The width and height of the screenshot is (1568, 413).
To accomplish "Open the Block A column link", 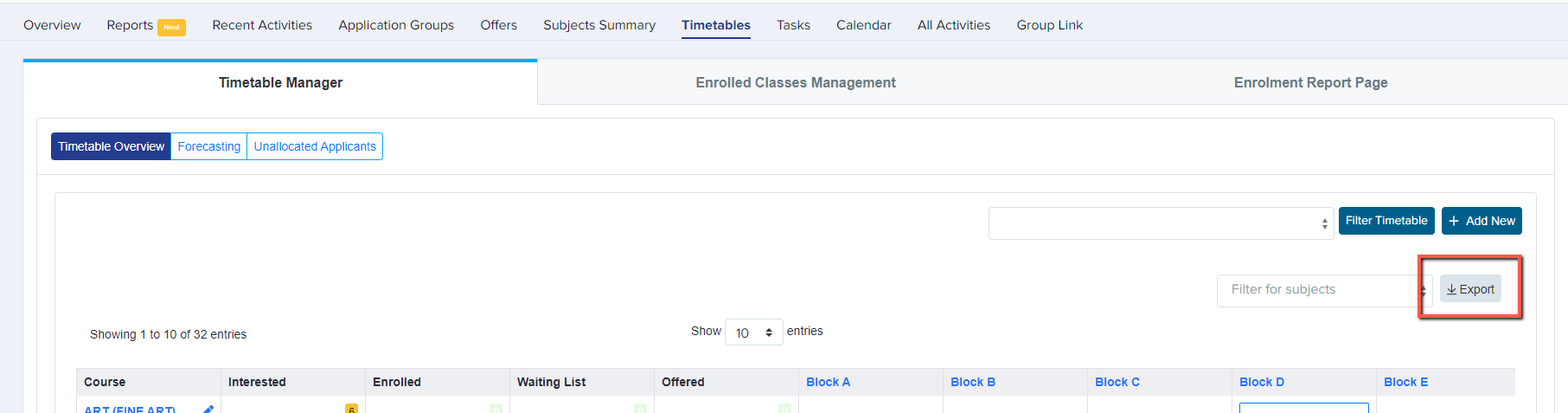I will (828, 382).
